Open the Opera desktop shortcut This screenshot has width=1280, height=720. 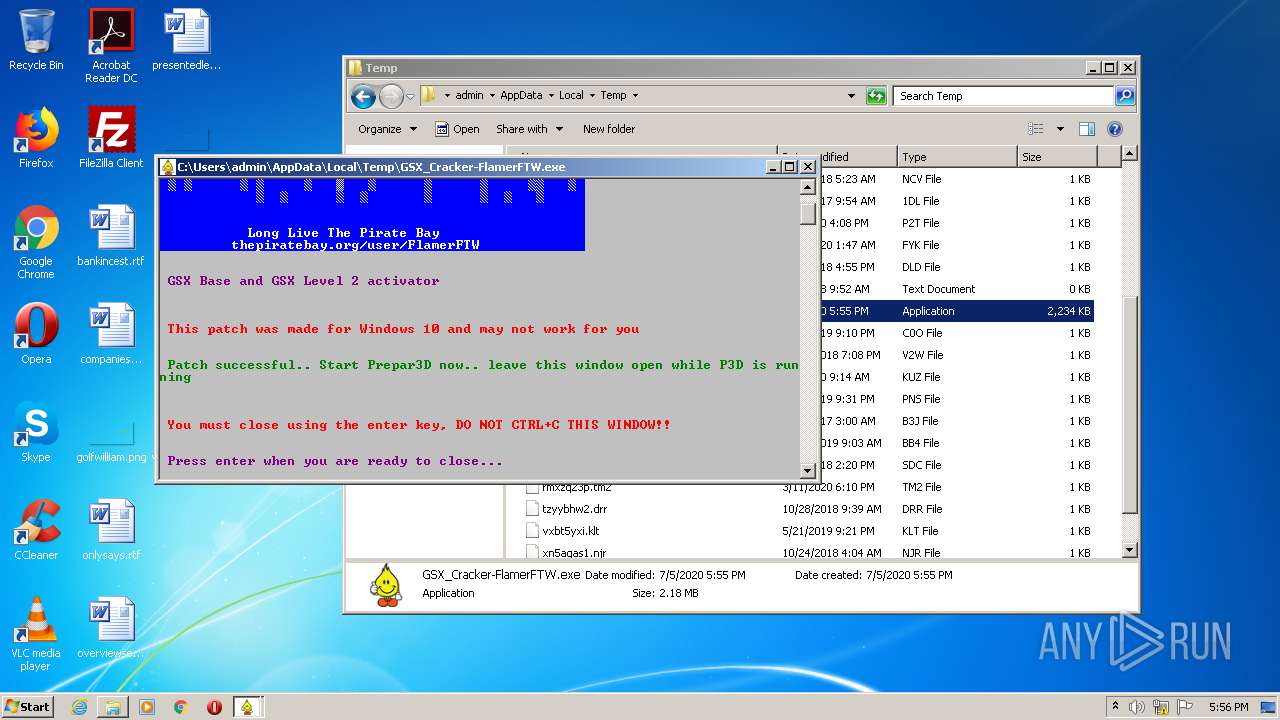point(36,335)
